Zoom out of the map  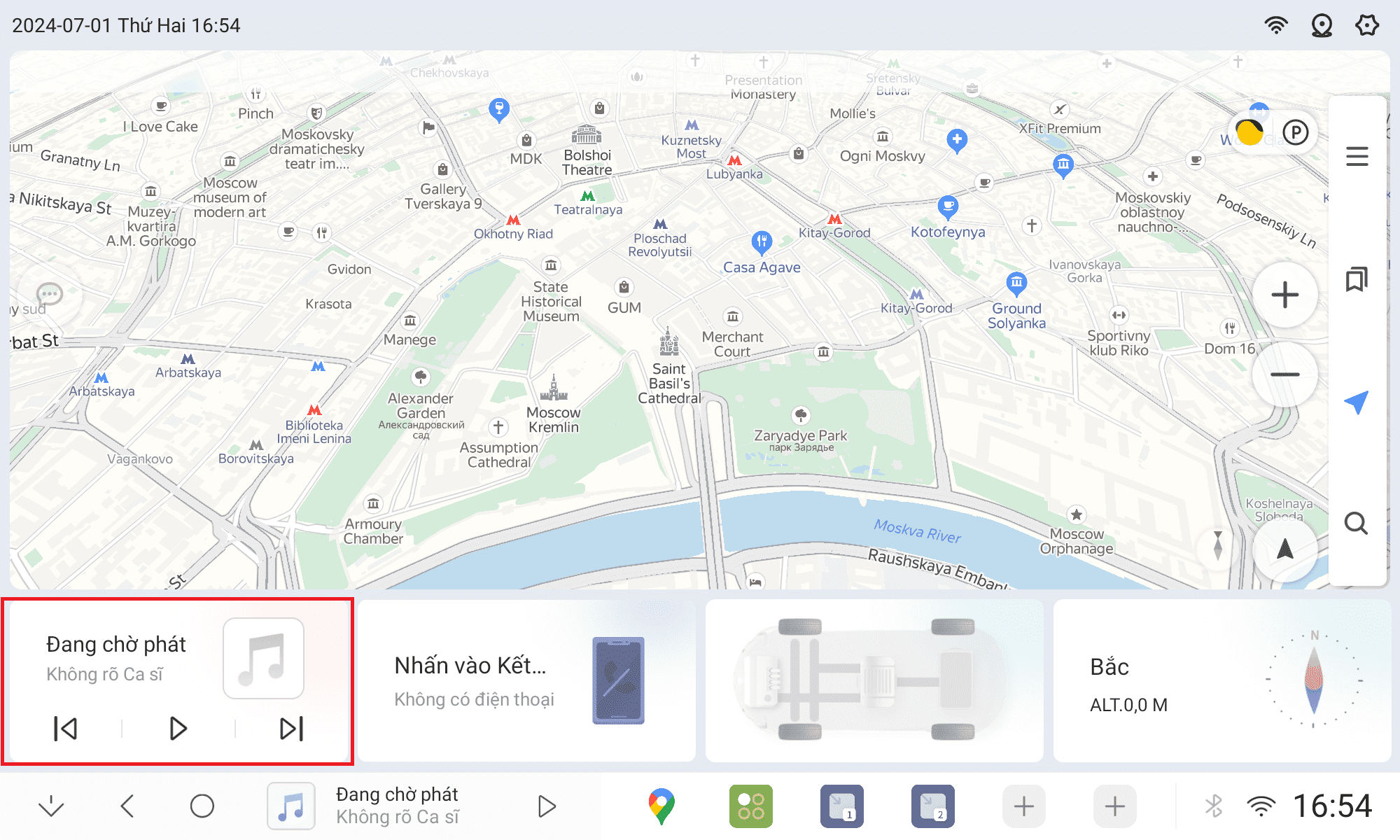(1284, 374)
